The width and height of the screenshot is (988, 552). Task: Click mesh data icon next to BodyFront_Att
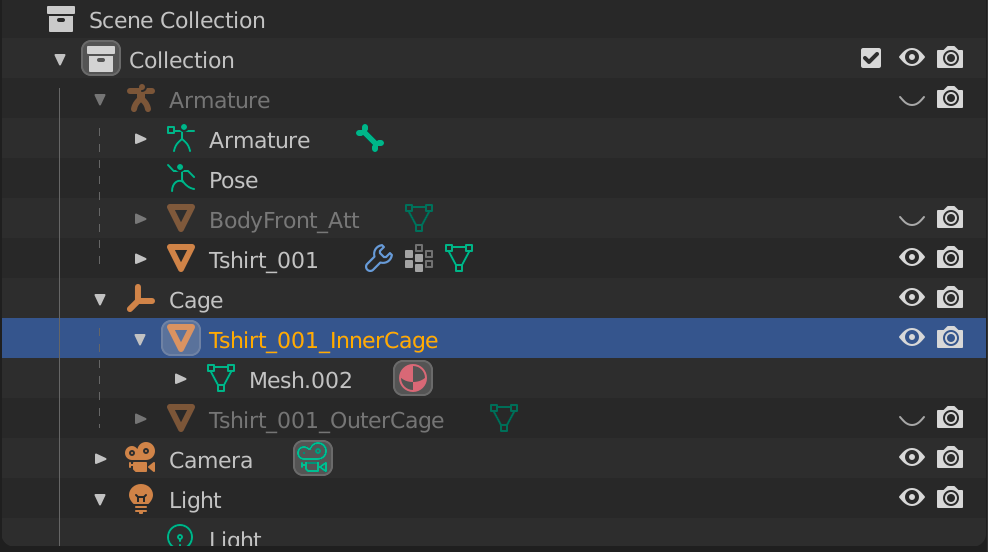click(419, 219)
